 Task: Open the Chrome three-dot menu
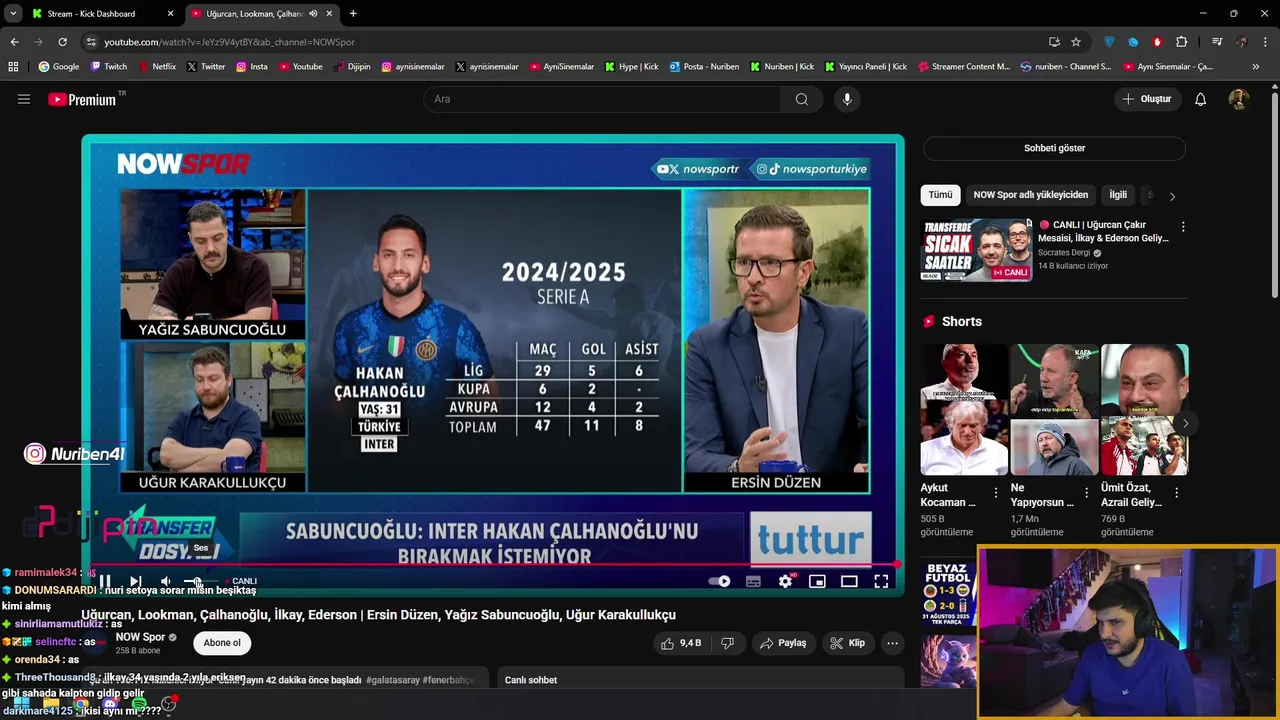click(x=1266, y=42)
